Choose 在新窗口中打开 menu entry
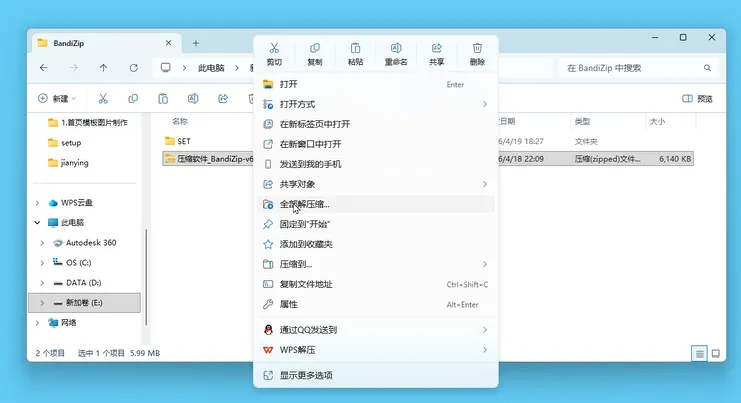 tap(376, 144)
